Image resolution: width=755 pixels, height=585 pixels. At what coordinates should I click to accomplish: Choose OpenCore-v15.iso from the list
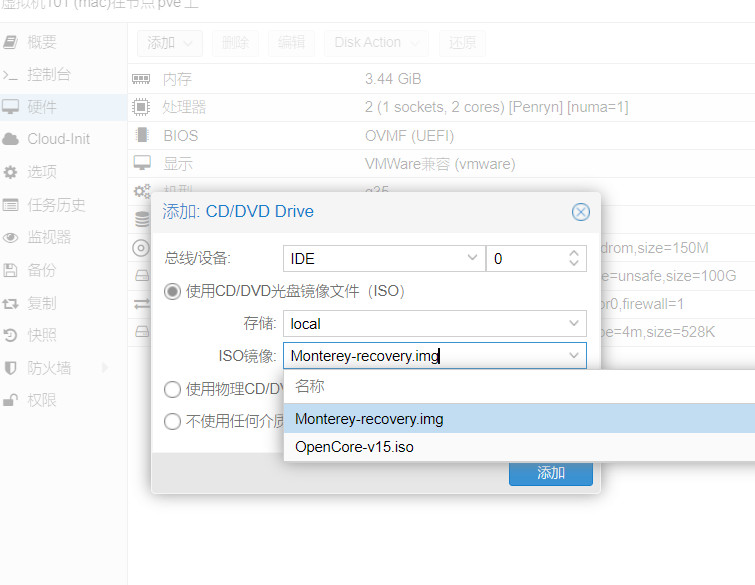(520, 447)
